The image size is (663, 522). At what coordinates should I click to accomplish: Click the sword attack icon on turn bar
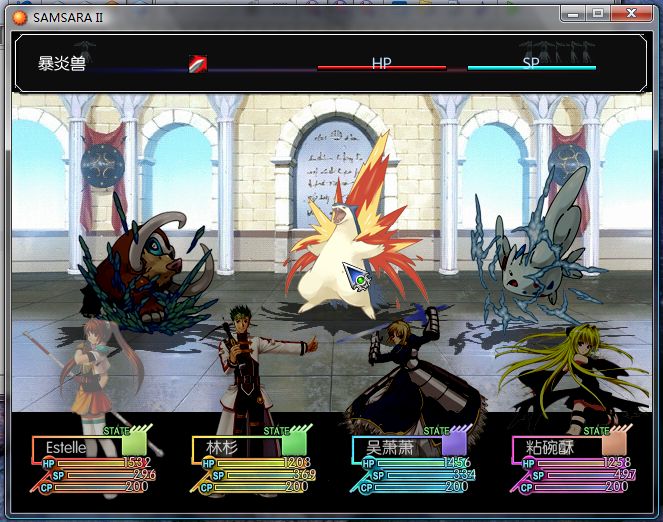(x=198, y=64)
